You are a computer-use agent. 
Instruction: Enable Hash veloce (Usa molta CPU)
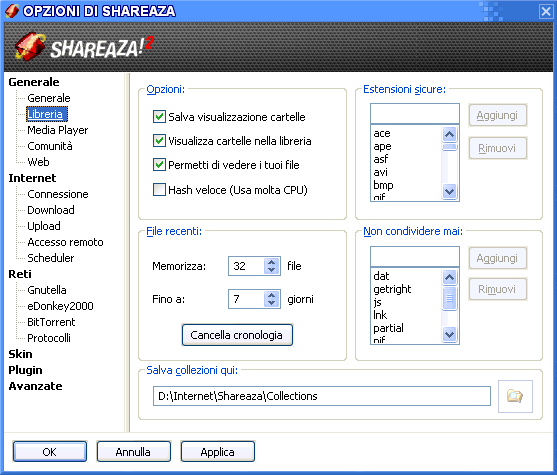(x=159, y=189)
